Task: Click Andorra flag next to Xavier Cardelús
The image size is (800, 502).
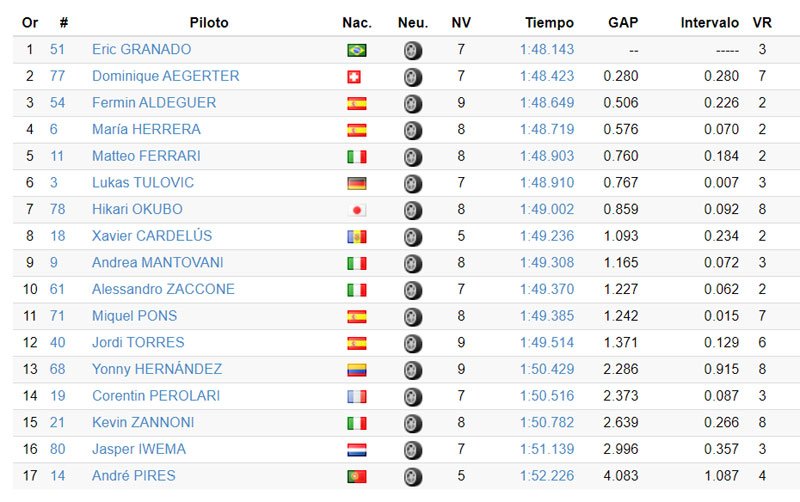Action: (x=356, y=236)
